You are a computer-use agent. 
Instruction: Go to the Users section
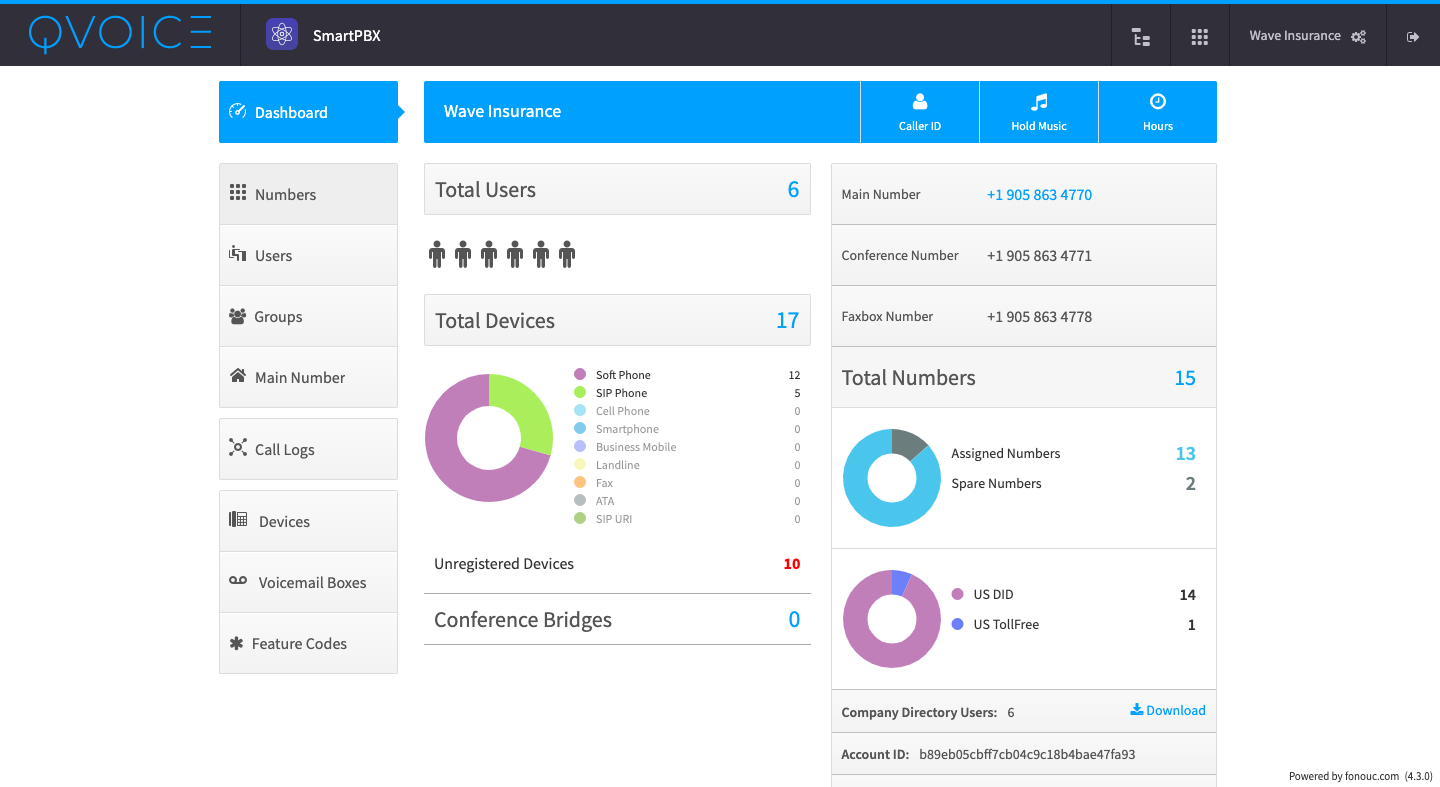(308, 255)
